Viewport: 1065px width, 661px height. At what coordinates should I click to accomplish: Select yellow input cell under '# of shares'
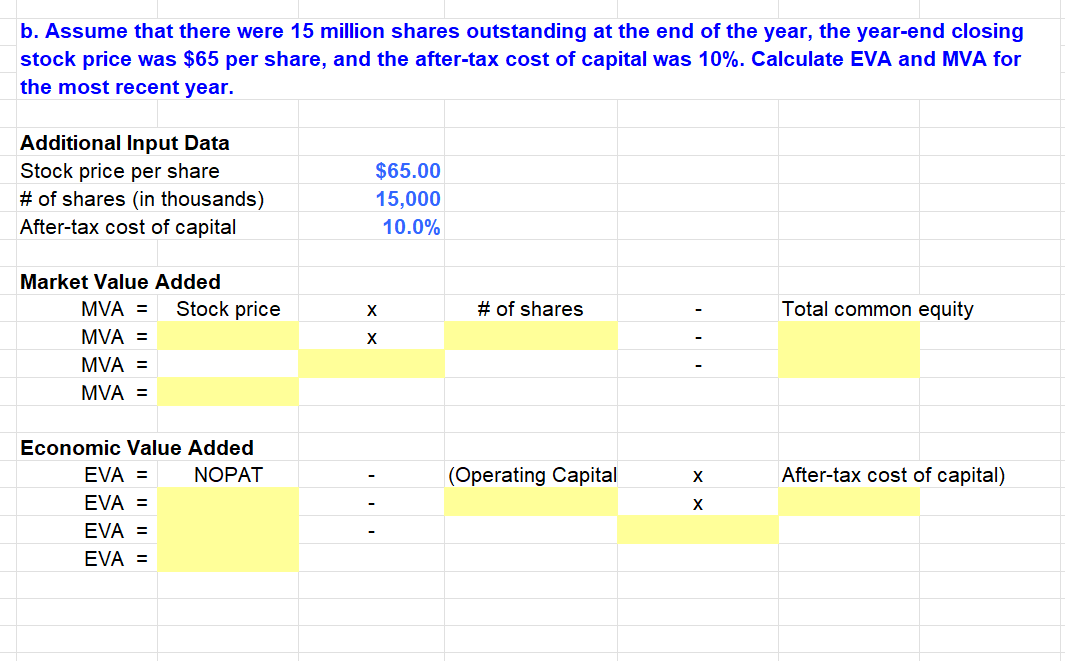click(x=530, y=336)
